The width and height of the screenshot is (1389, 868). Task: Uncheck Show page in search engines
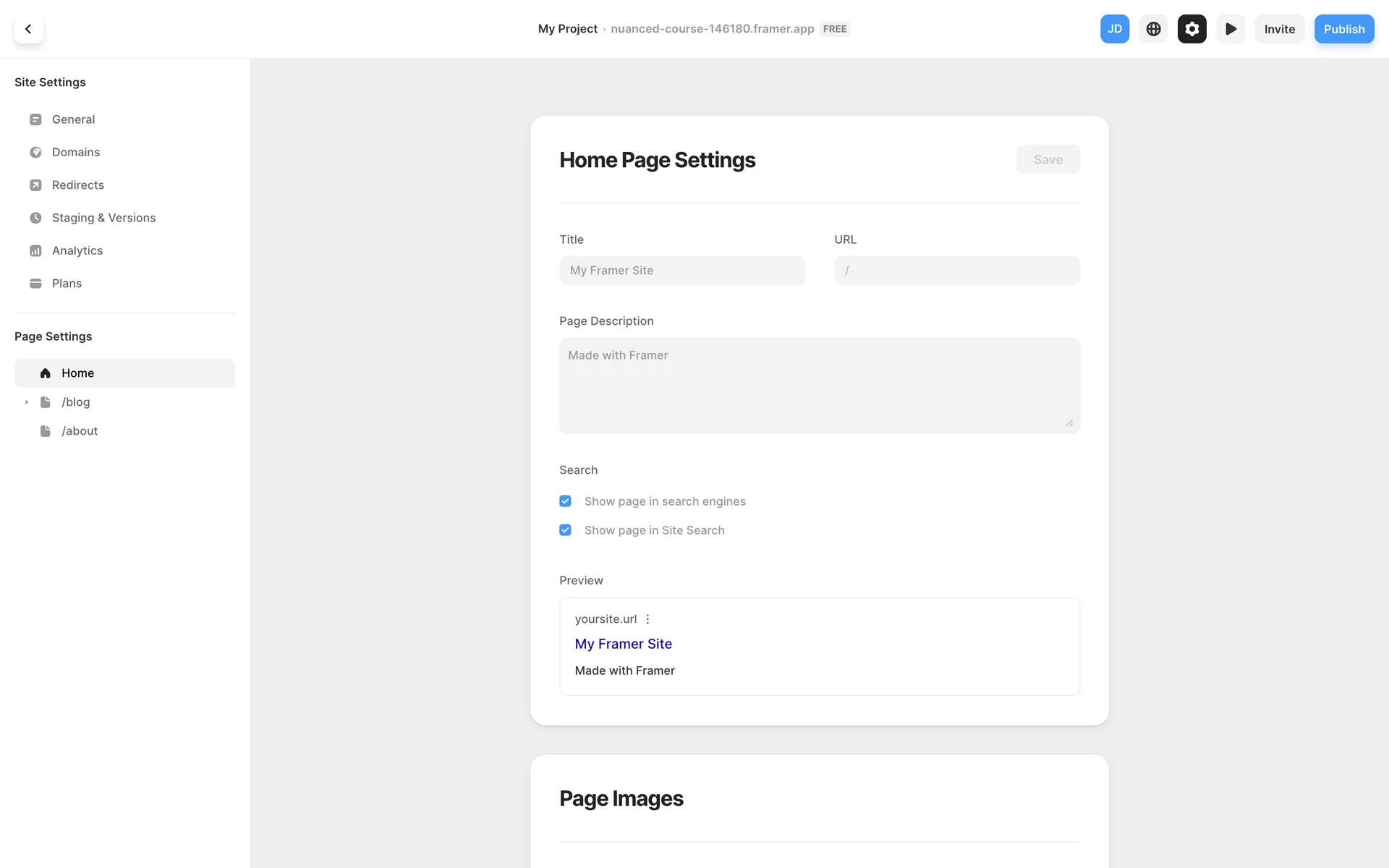(x=565, y=501)
